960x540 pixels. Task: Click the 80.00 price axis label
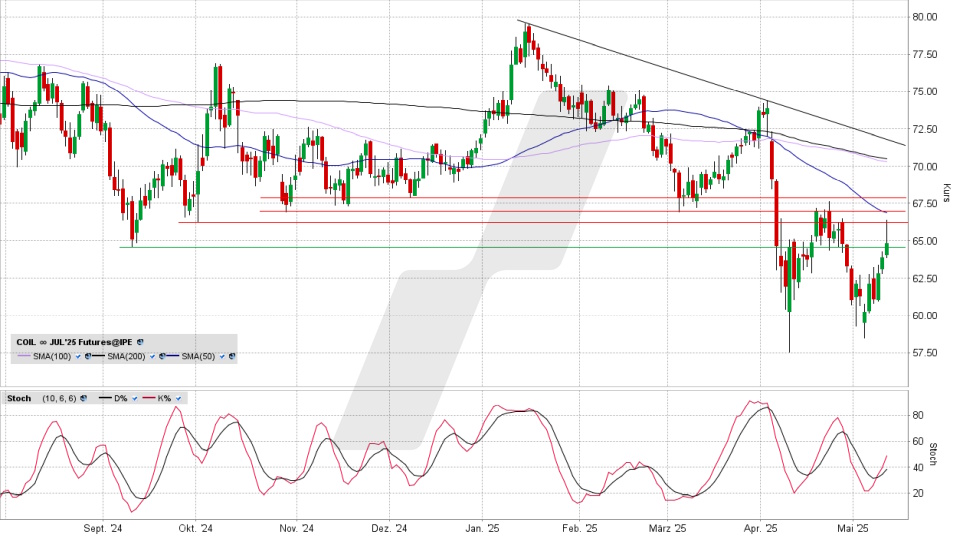point(924,17)
